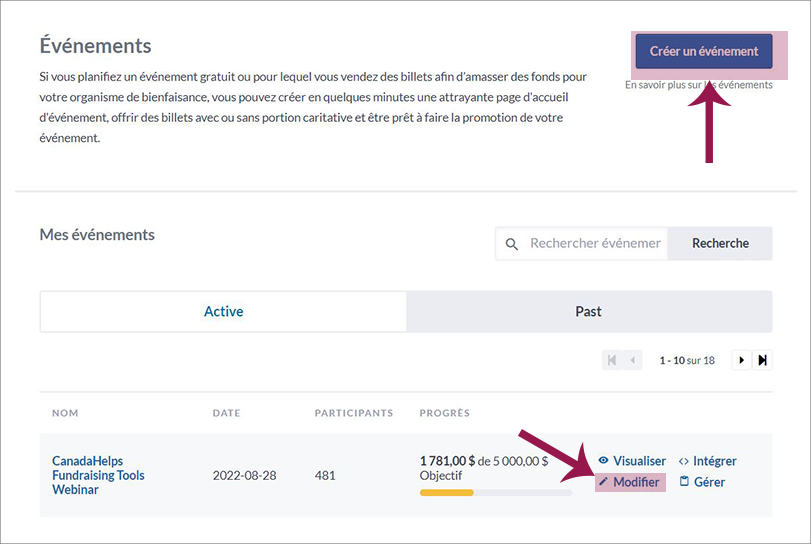Go to the next page arrow
Screen dimensions: 811x545
pos(741,360)
